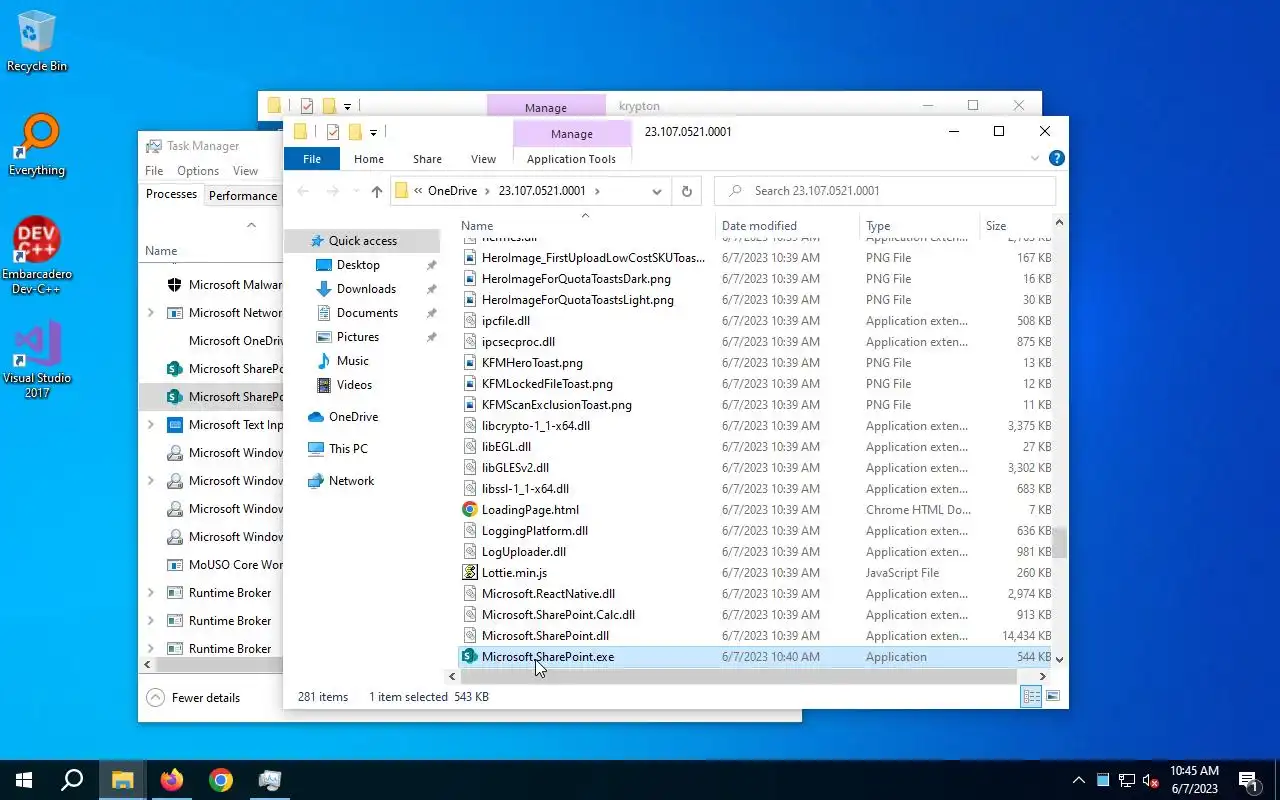Sort files by Date modified column
Screen dimensions: 1280x800
point(787,226)
